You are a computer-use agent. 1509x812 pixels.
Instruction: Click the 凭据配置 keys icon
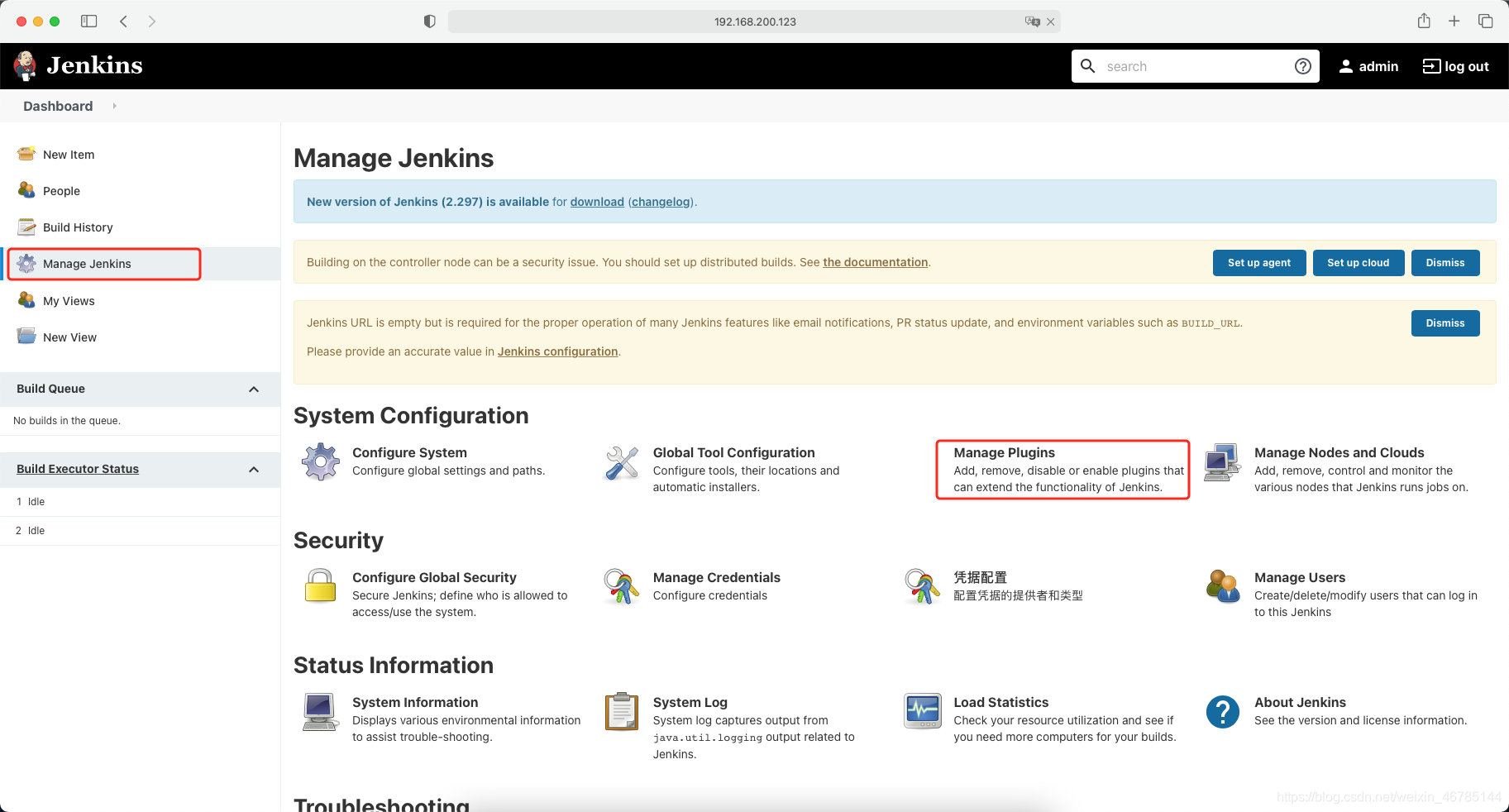(922, 586)
